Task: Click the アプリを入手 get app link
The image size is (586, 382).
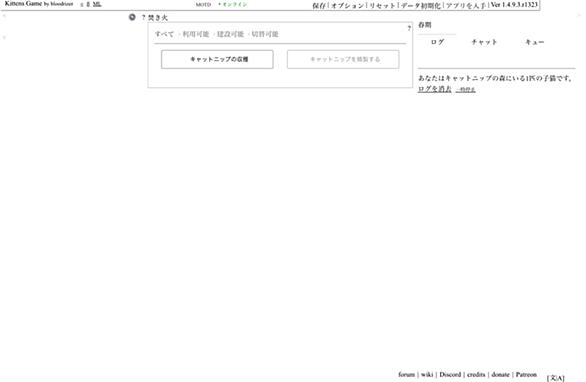Action: point(466,5)
